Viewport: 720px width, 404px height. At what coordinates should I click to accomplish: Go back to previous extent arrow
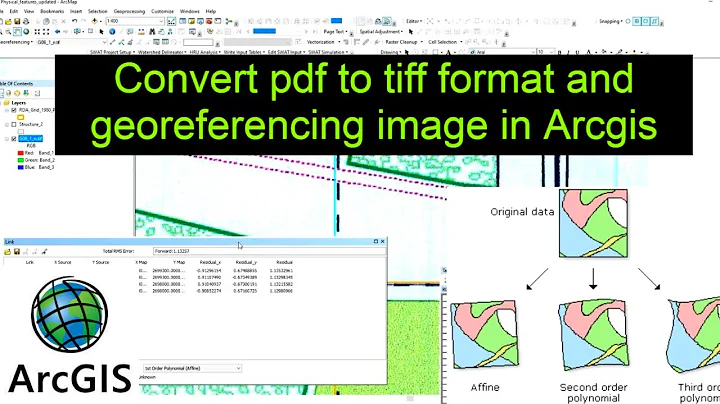click(57, 32)
